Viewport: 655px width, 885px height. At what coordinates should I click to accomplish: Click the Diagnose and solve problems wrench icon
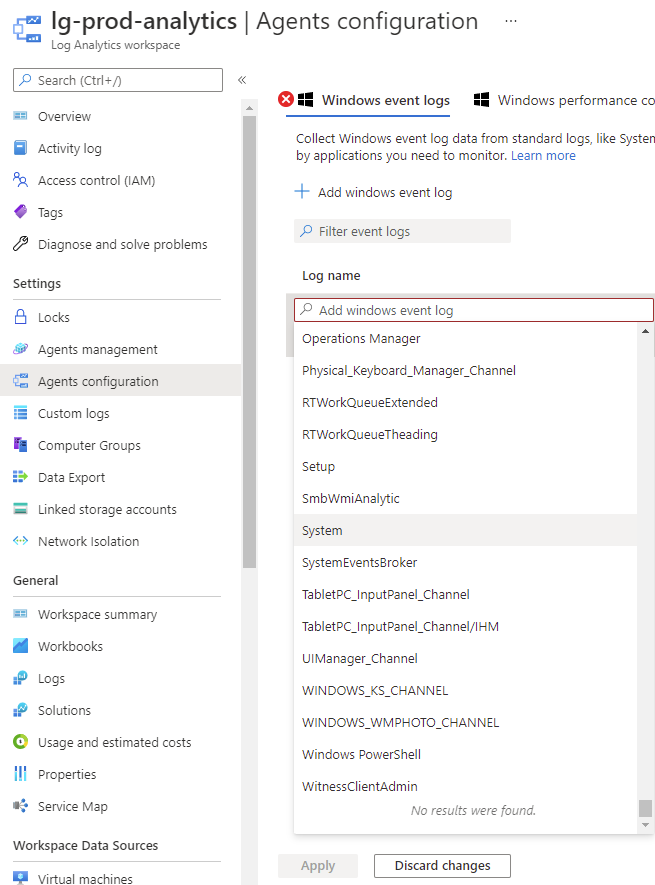tap(20, 244)
